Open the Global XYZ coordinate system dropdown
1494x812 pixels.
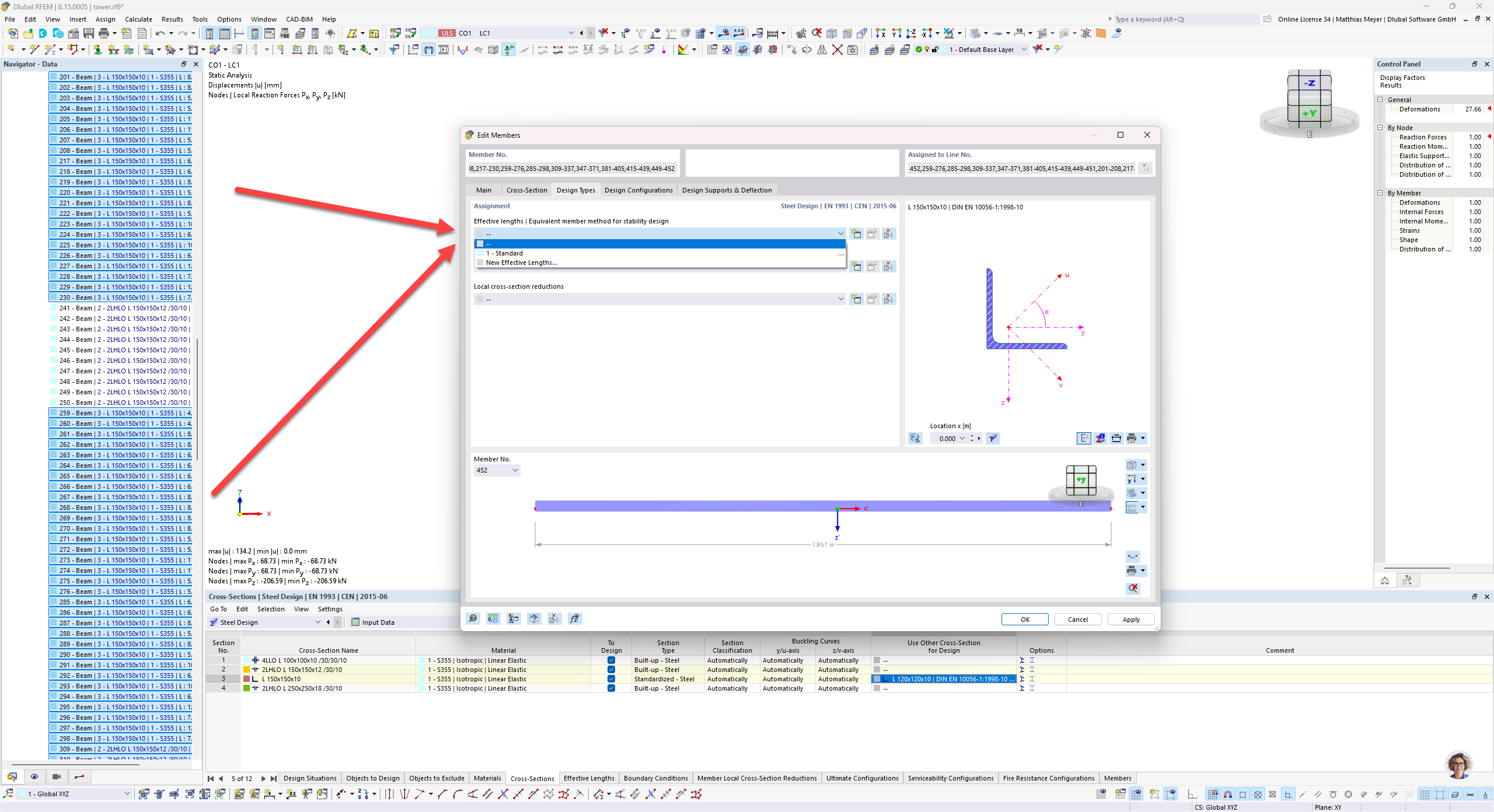[127, 794]
